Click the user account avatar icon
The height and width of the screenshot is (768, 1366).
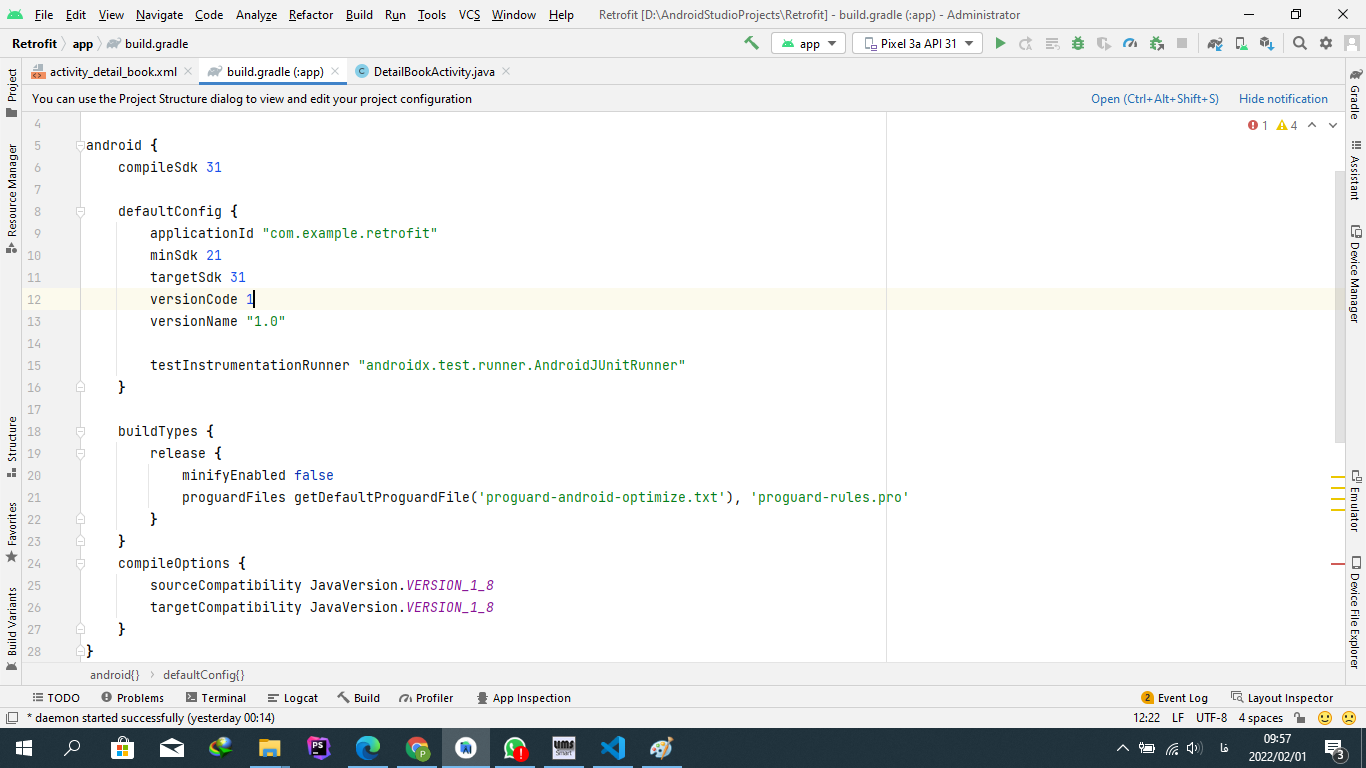[x=1352, y=43]
